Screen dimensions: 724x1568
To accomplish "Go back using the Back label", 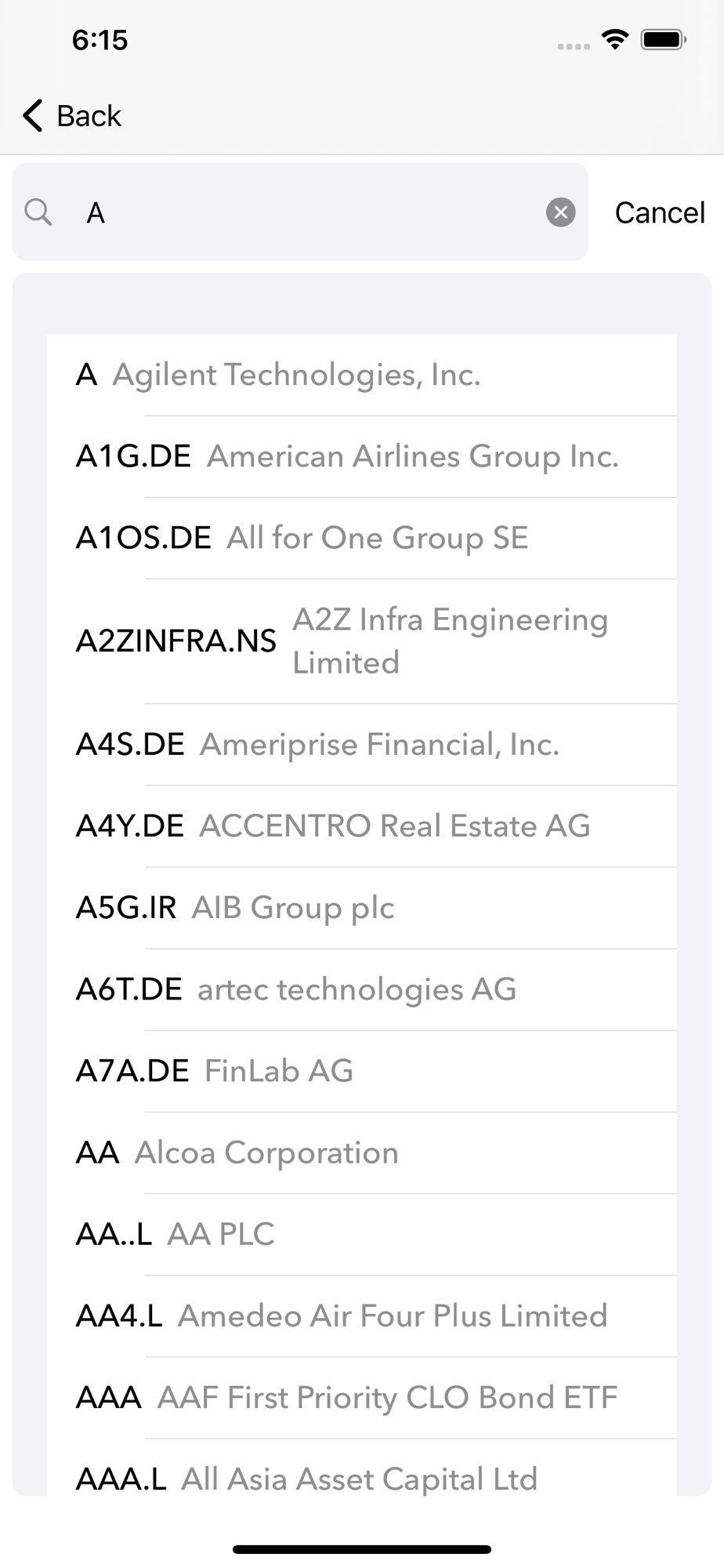I will [x=89, y=116].
